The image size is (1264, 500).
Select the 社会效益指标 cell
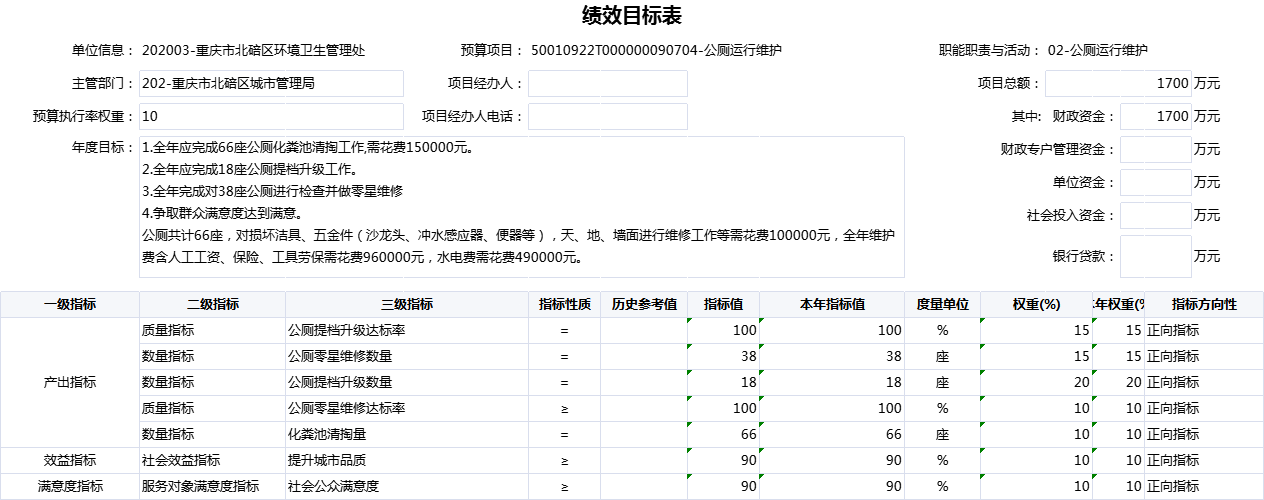point(213,461)
